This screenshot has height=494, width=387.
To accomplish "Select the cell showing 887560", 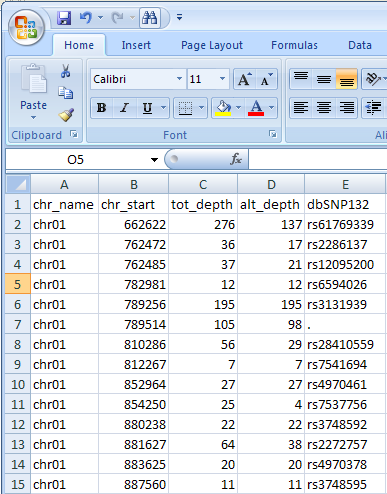I will (133, 484).
